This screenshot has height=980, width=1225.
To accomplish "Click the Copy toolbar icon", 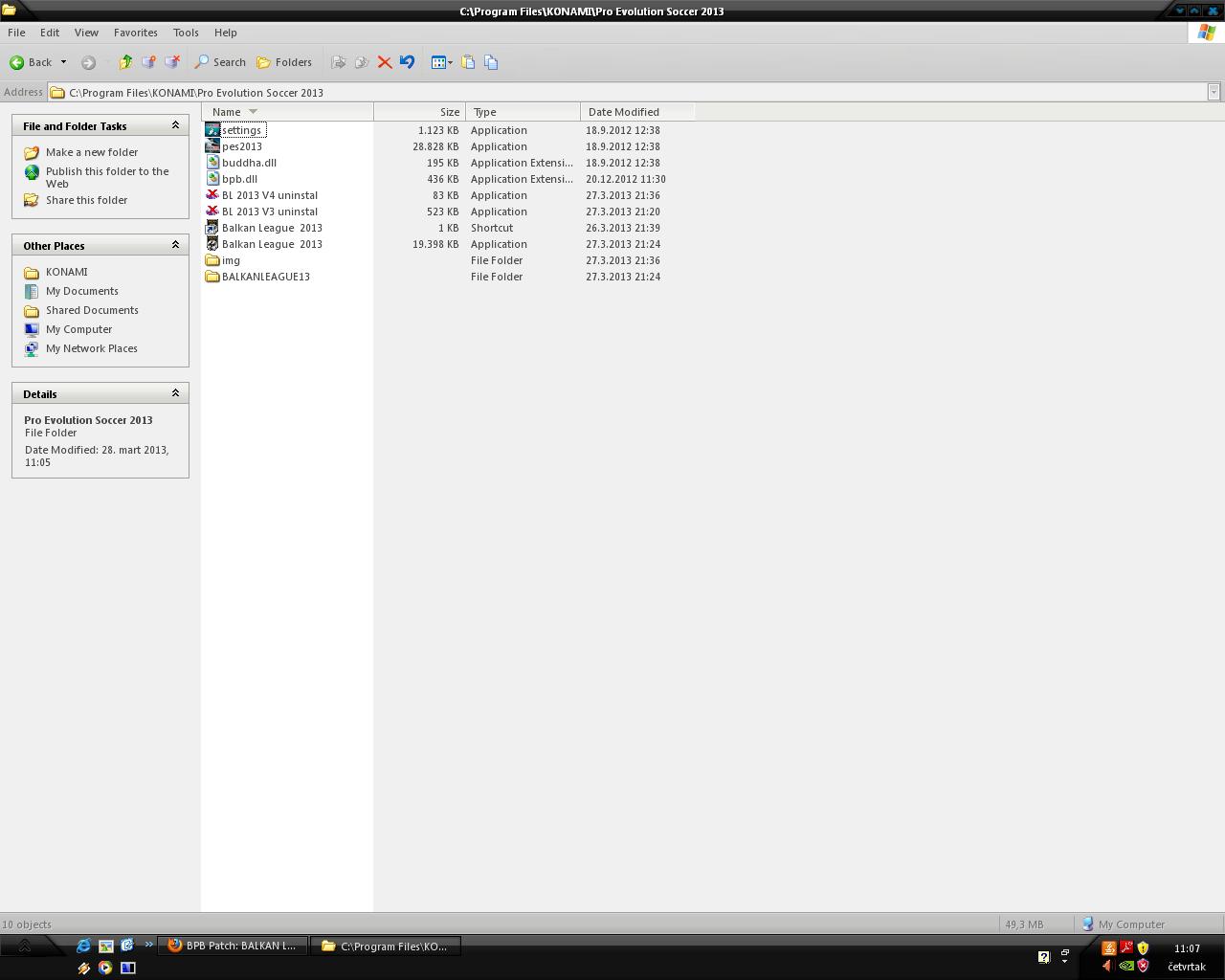I will point(491,62).
